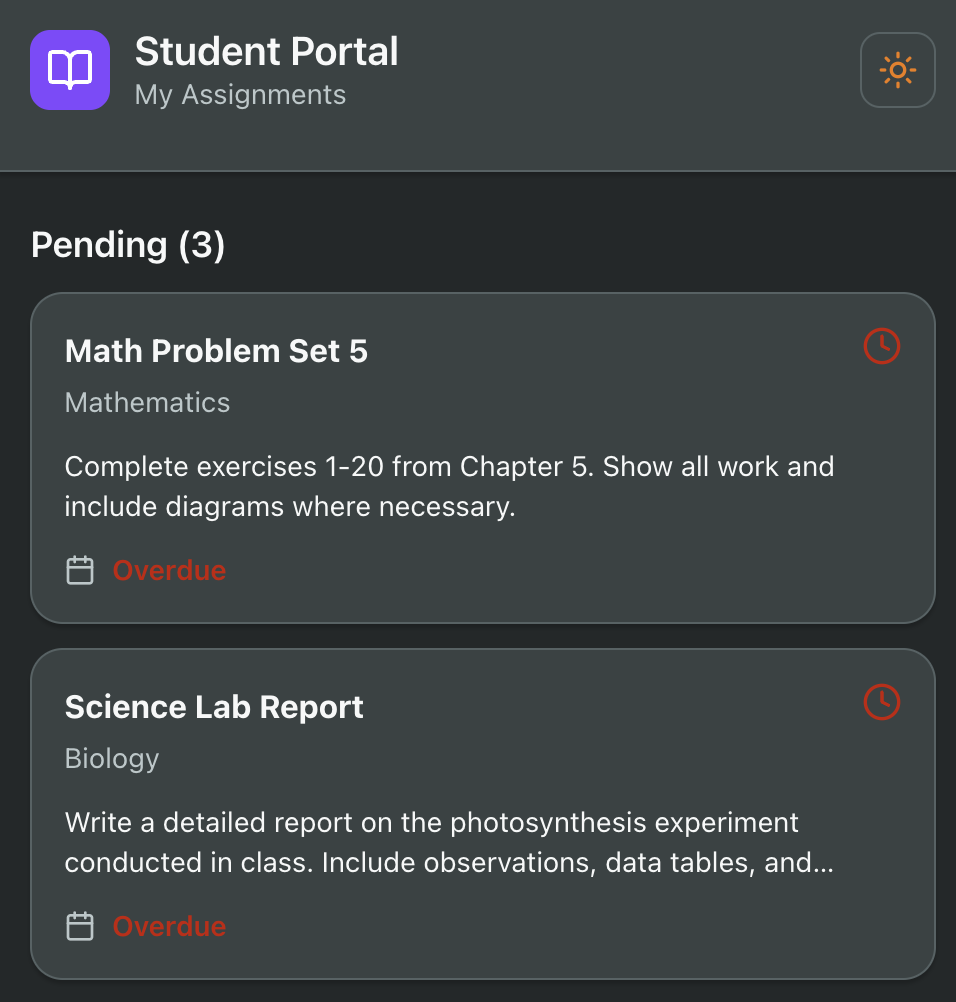Click the Overdue status on Math Problem Set 5
The width and height of the screenshot is (956, 1002).
coord(169,571)
